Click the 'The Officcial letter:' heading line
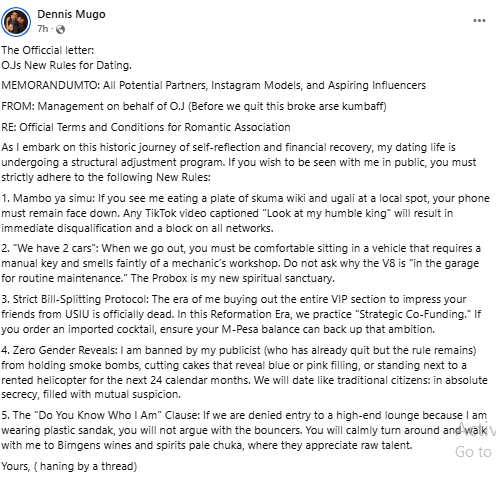 coord(48,50)
